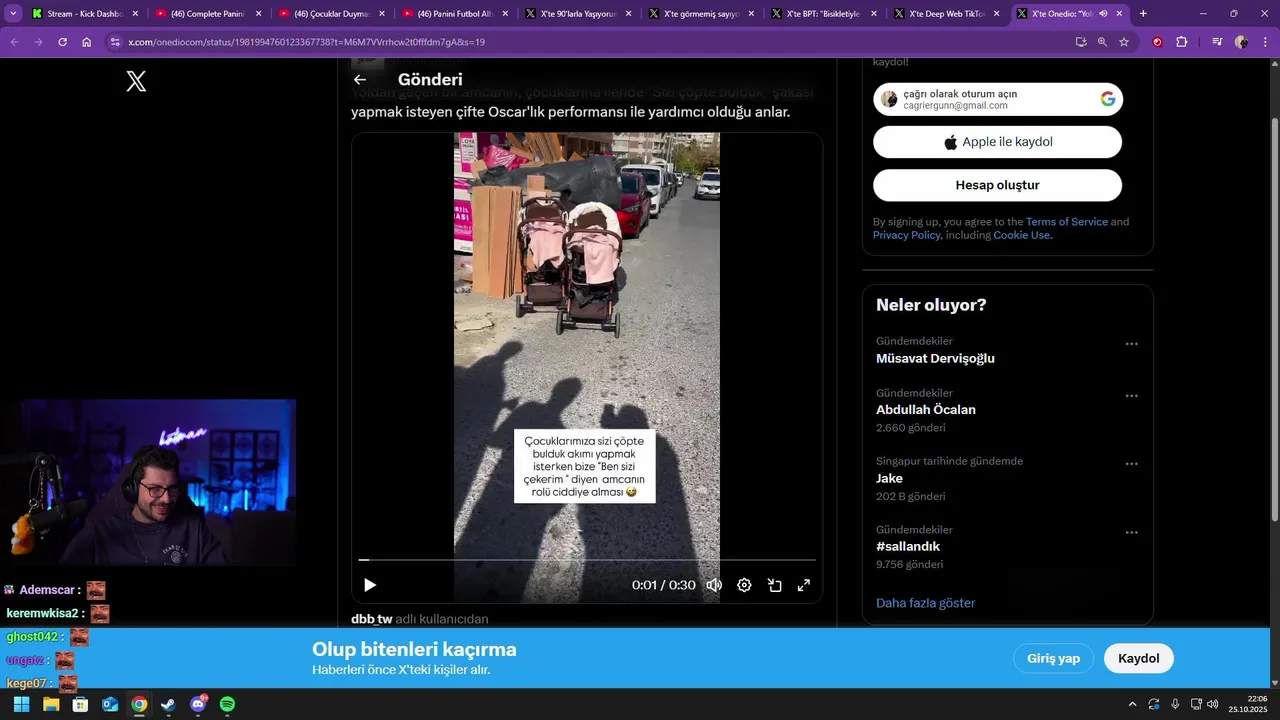Open the Privacy Policy link
The image size is (1280, 720).
click(x=906, y=235)
